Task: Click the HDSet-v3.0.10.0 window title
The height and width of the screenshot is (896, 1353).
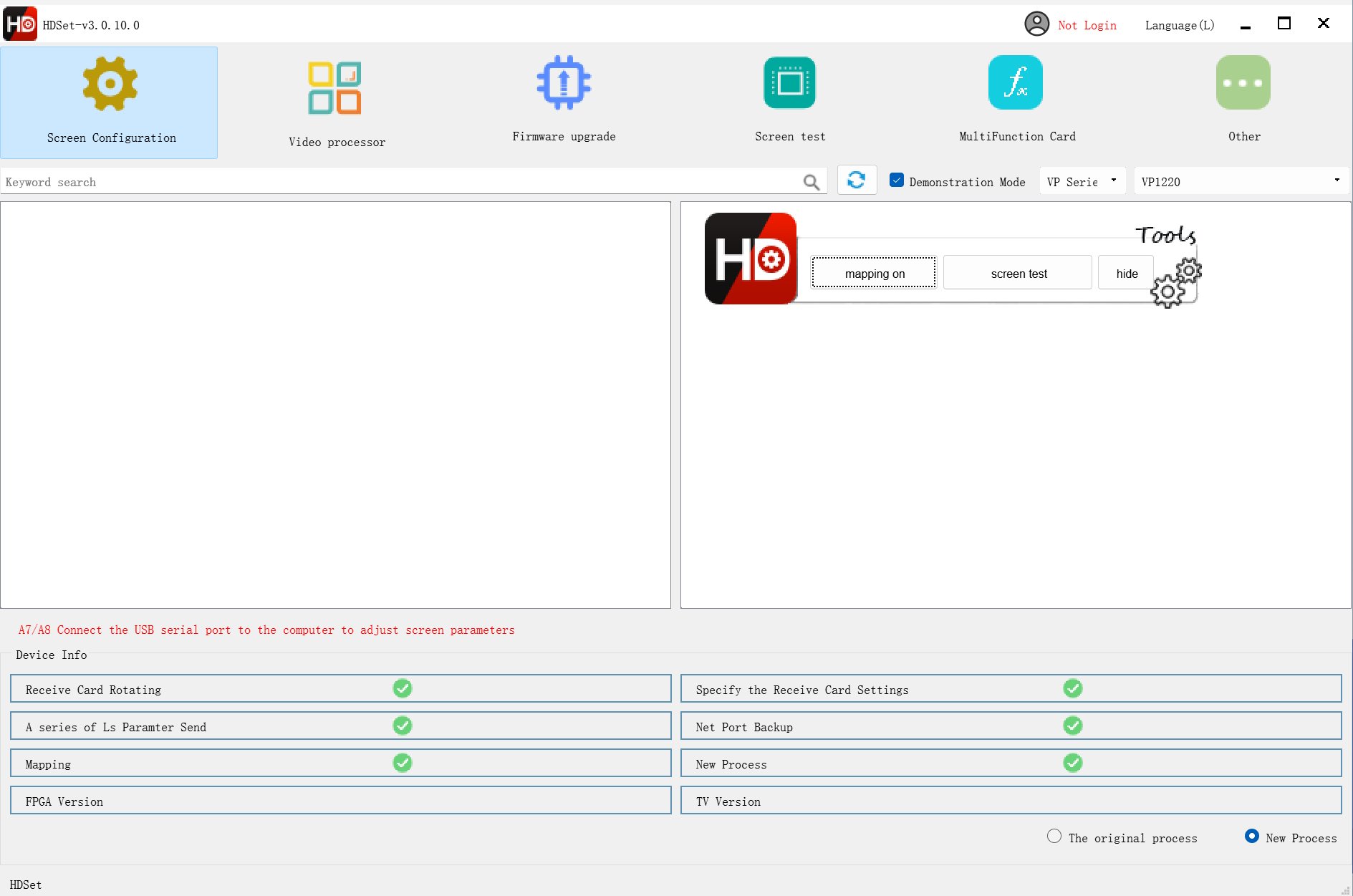Action: click(91, 25)
